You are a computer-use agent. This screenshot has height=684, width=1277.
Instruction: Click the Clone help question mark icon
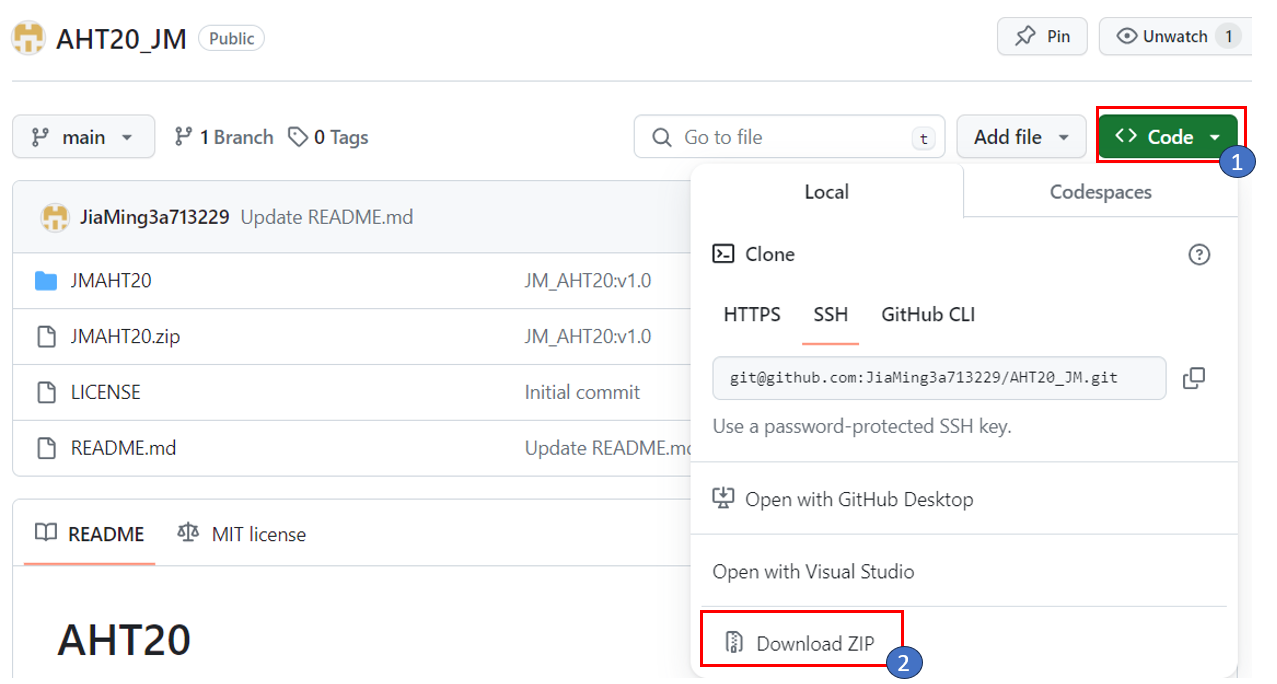point(1199,254)
